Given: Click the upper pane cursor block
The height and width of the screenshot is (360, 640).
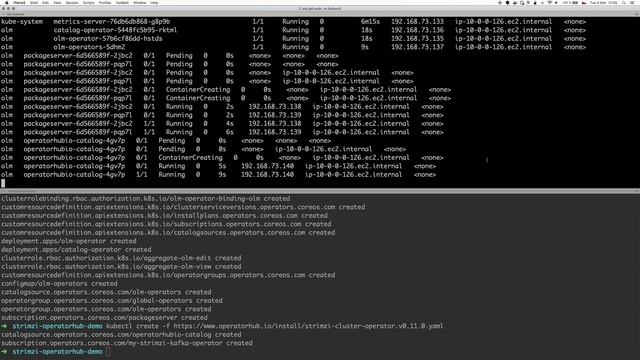Looking at the screenshot, I should (3, 183).
